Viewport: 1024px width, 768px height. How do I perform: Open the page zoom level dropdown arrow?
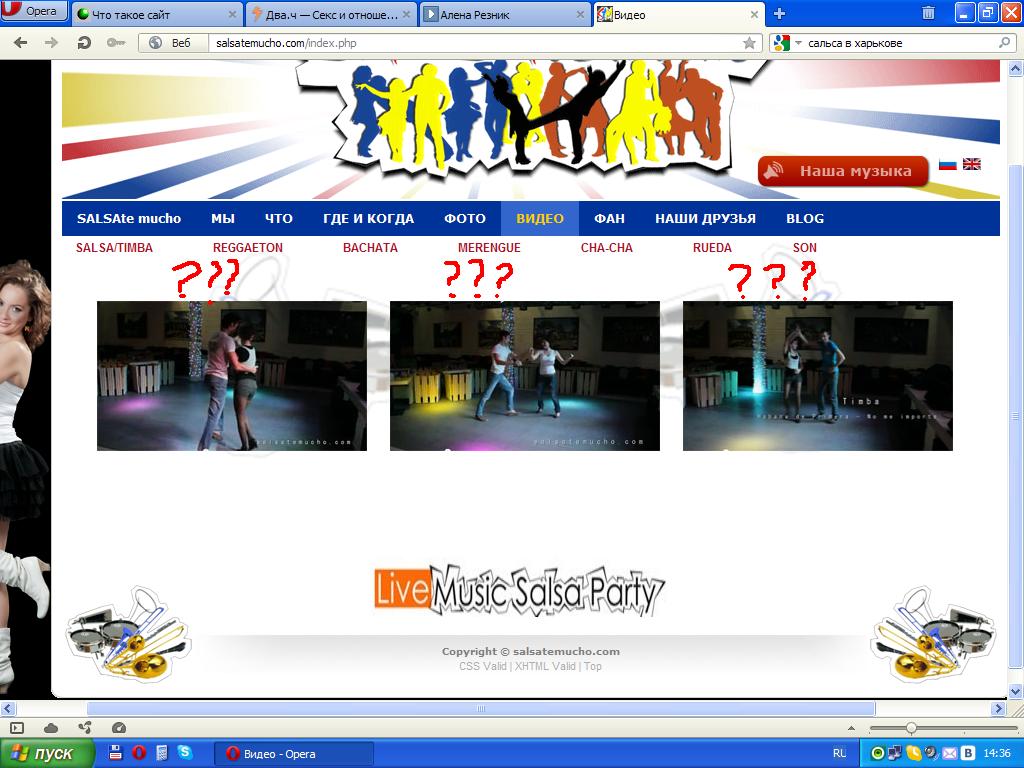tap(851, 728)
